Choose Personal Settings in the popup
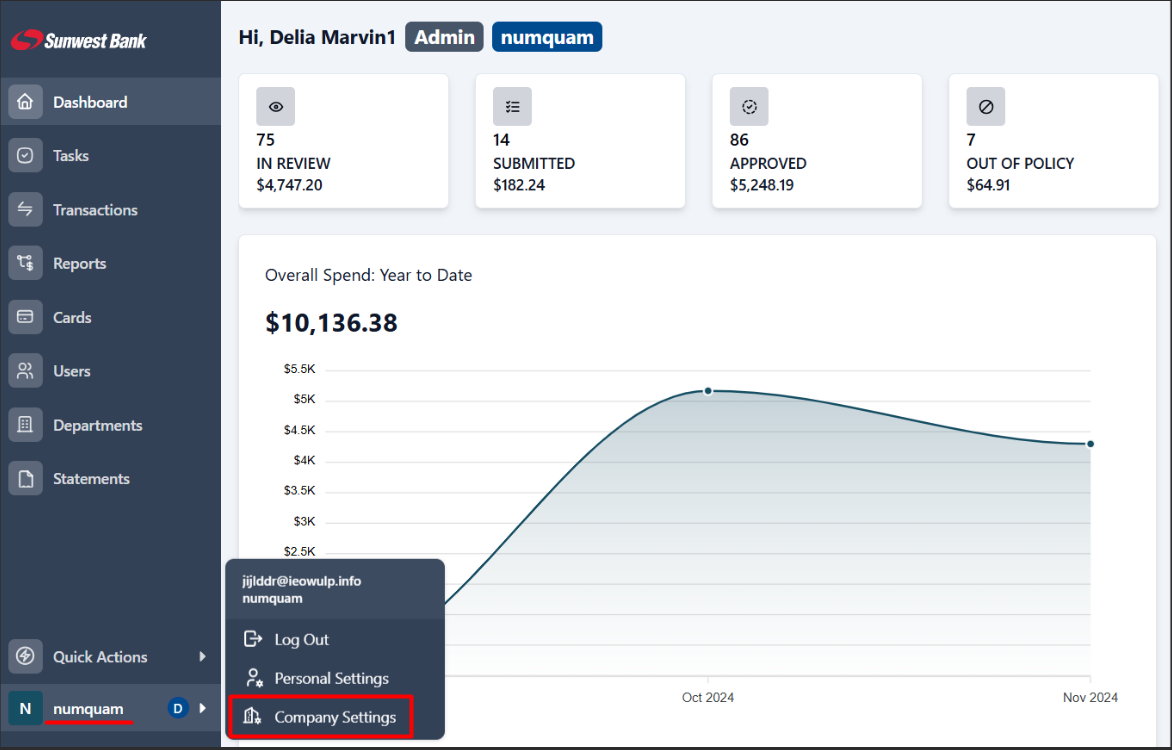 tap(335, 678)
